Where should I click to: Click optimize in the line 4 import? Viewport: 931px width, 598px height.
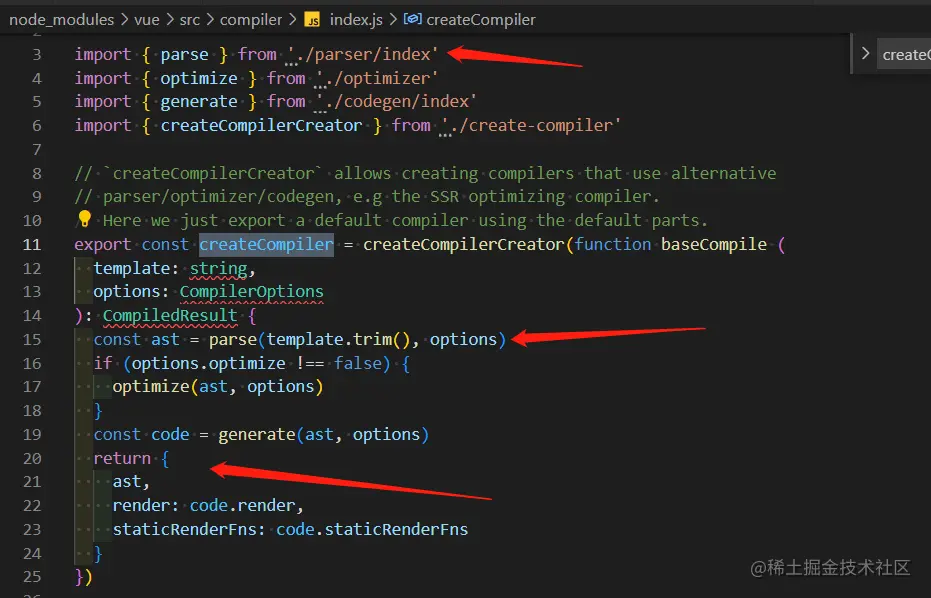point(199,78)
